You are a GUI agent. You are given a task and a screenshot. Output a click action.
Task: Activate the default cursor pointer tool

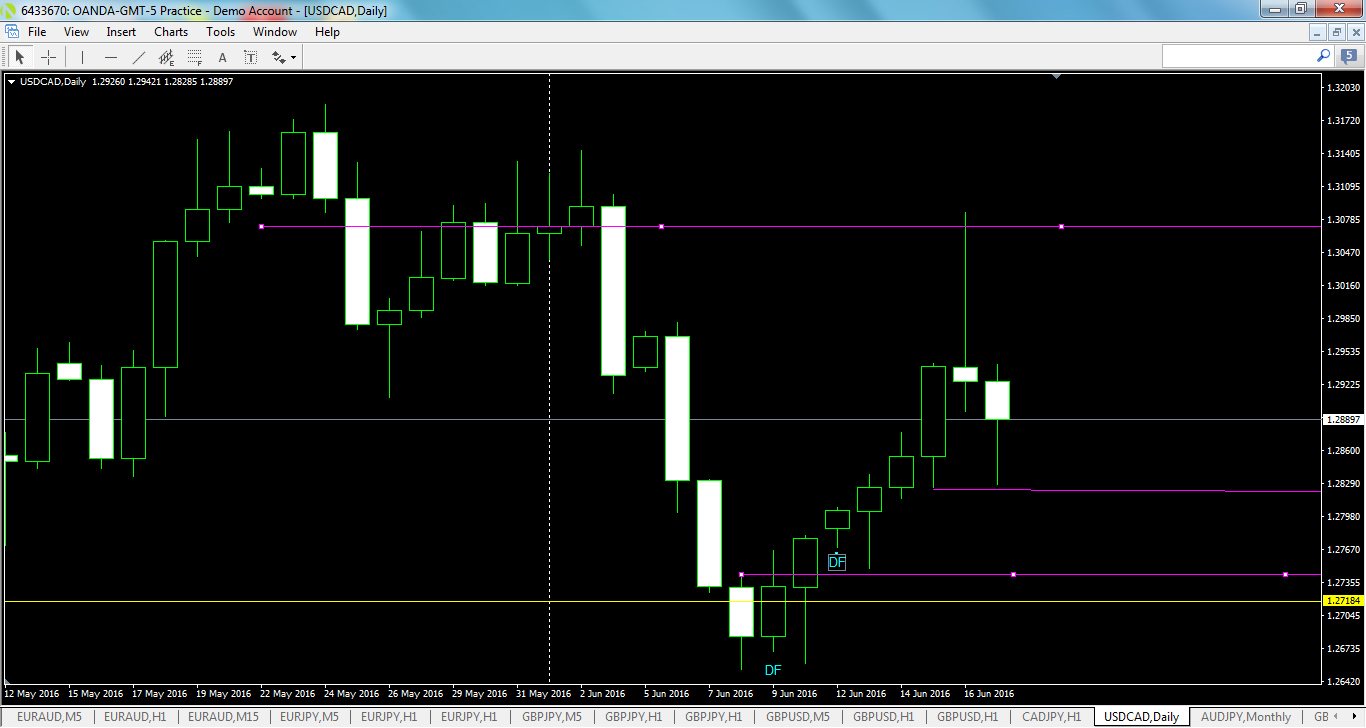(x=19, y=56)
